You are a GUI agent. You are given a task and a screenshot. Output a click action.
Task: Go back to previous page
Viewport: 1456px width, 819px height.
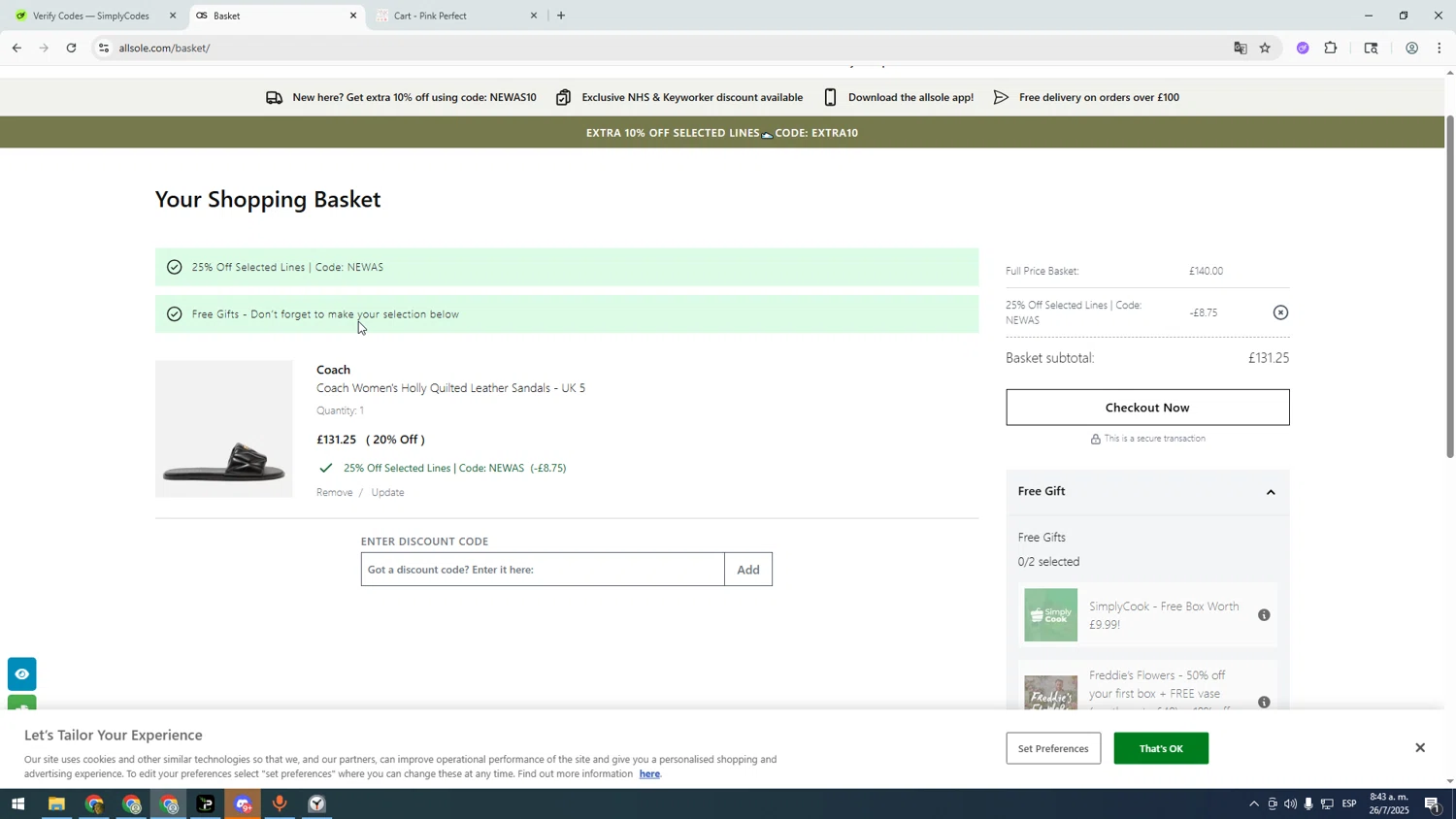pyautogui.click(x=17, y=48)
